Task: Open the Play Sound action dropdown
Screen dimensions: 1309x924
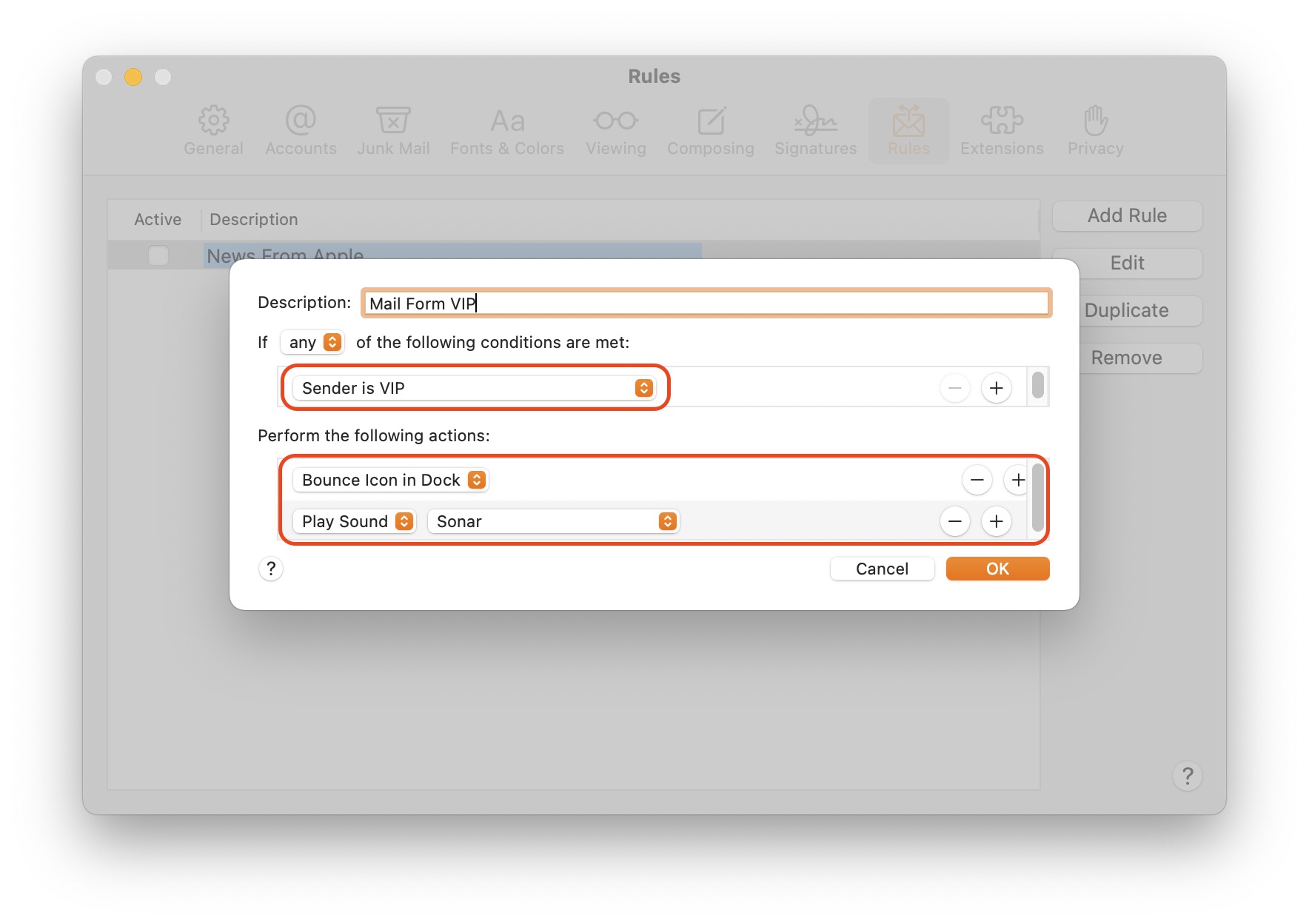Action: [x=355, y=521]
